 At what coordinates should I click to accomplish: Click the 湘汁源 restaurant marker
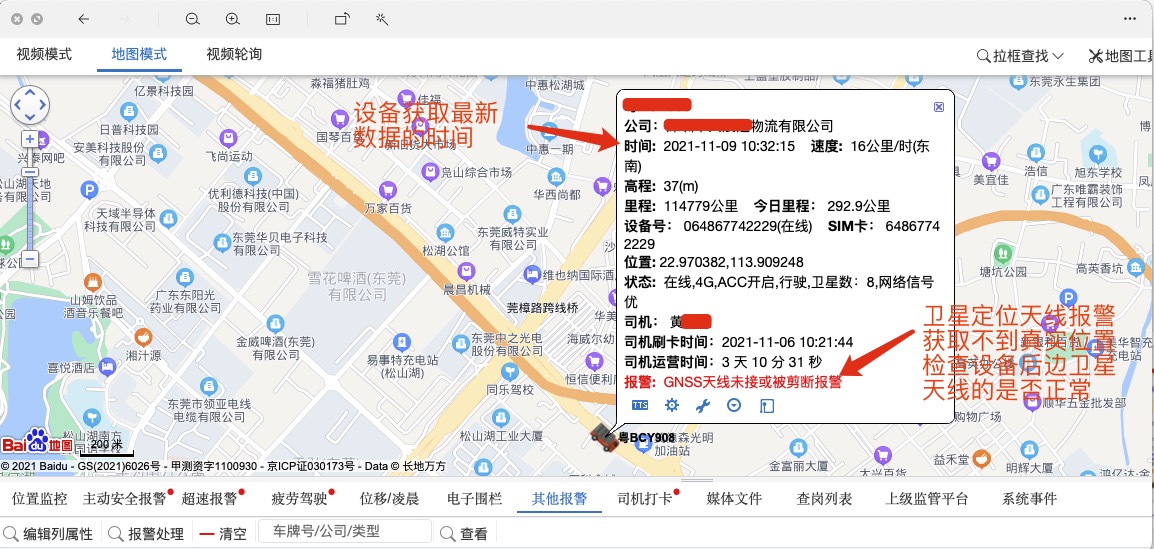click(x=144, y=337)
